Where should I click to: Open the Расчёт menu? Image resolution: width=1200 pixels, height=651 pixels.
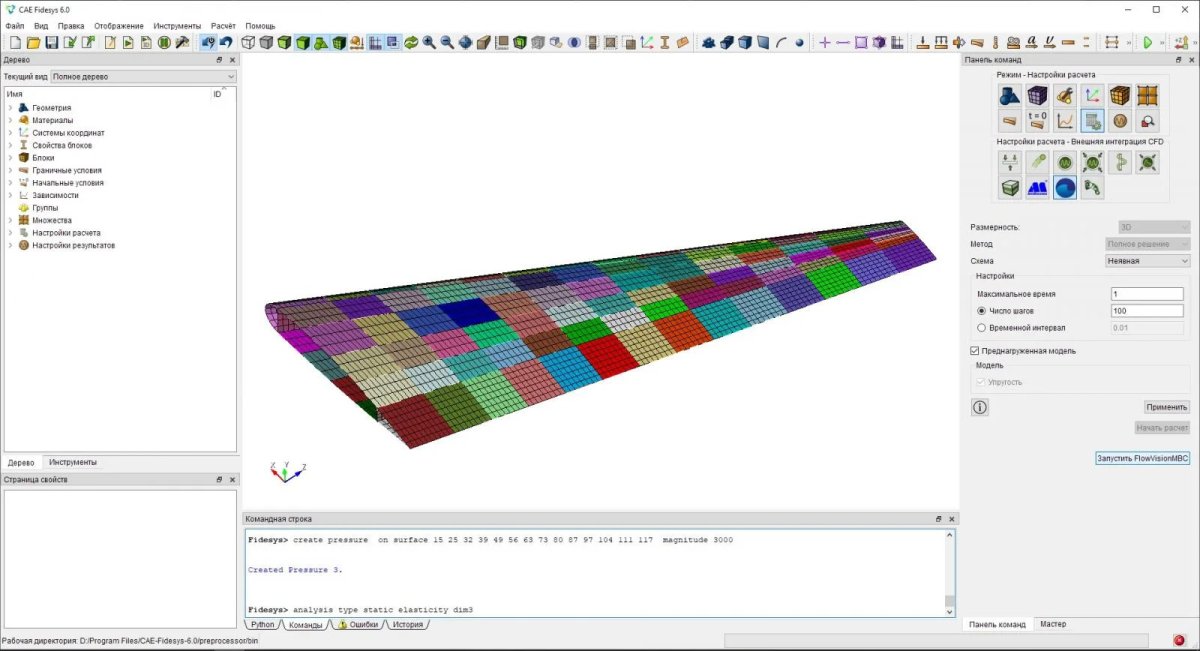tap(223, 25)
